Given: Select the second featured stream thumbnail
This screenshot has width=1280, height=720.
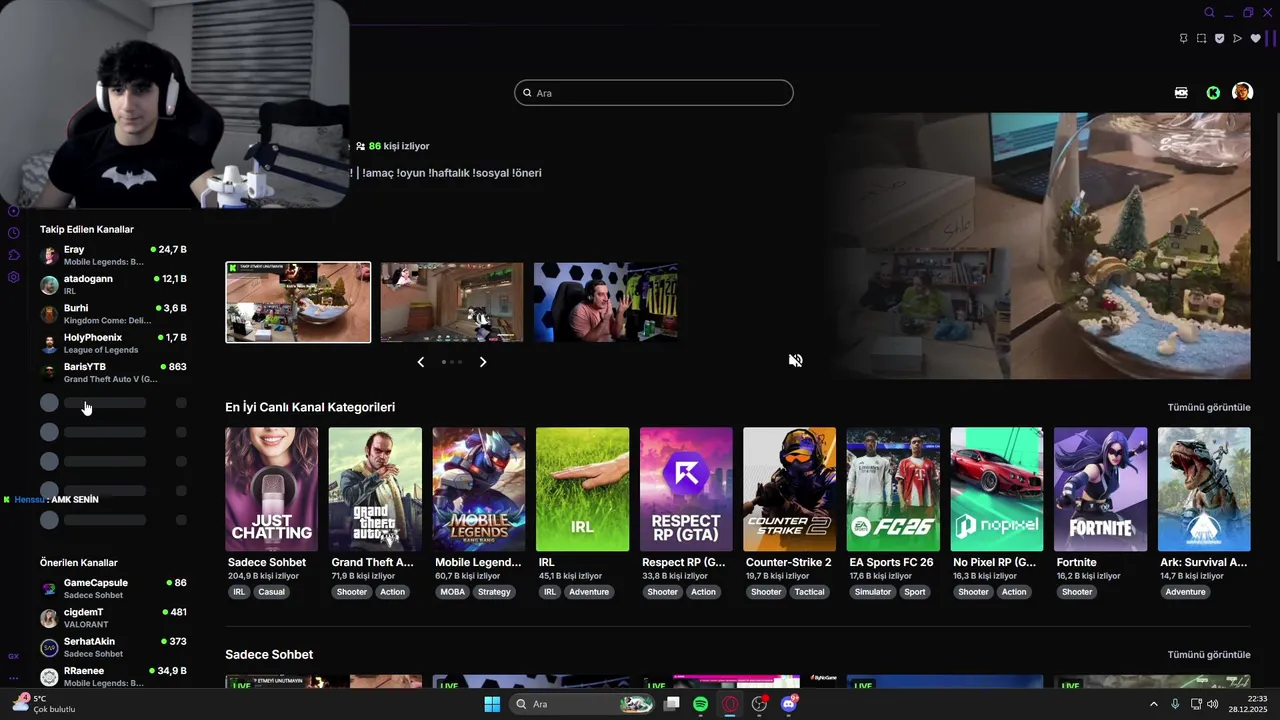Looking at the screenshot, I should tap(452, 302).
